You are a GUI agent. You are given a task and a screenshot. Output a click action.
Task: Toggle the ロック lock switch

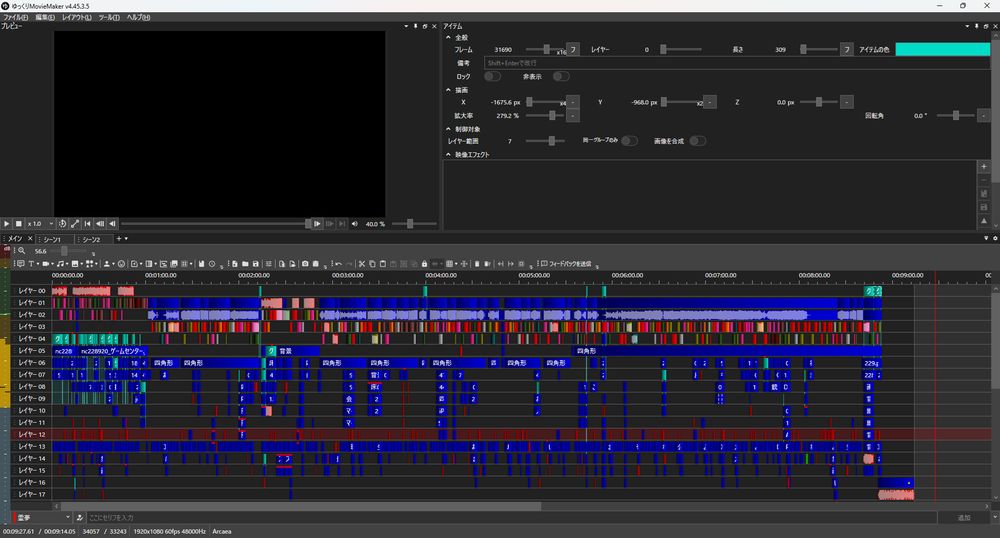(492, 76)
